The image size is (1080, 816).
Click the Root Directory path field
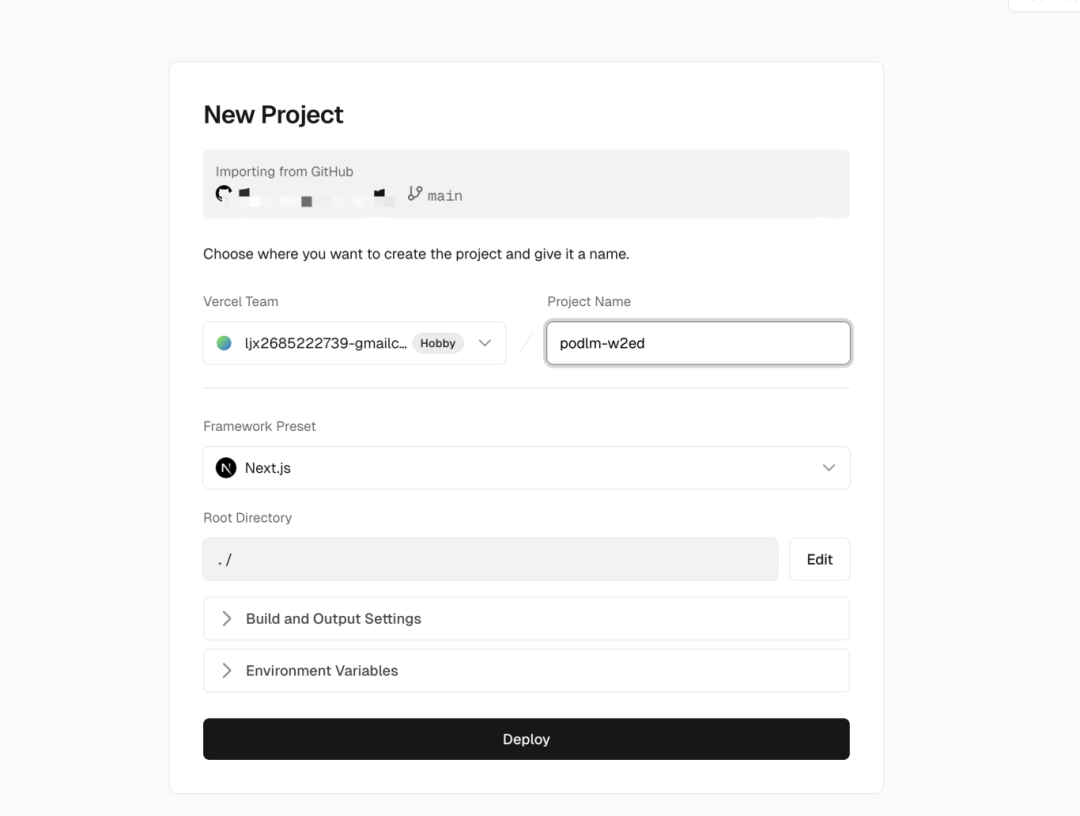pos(490,559)
